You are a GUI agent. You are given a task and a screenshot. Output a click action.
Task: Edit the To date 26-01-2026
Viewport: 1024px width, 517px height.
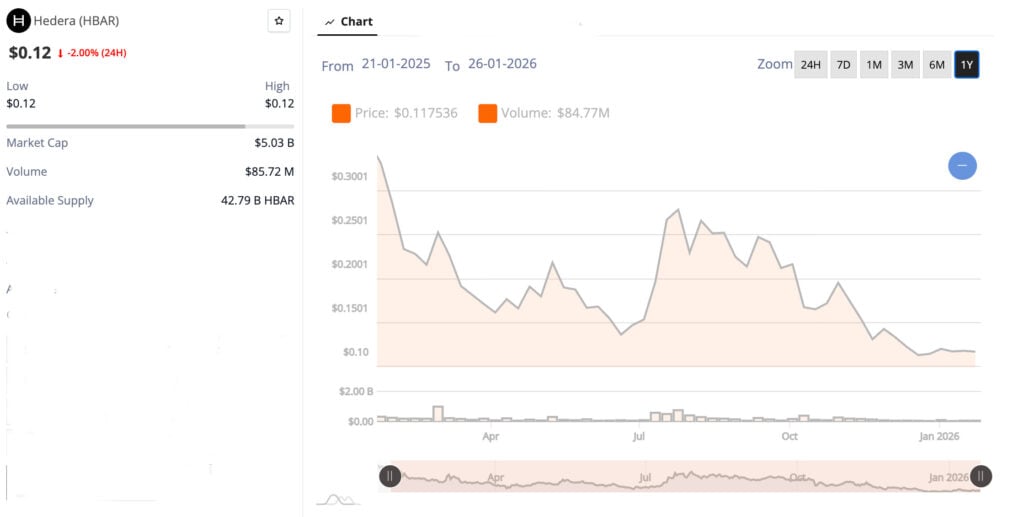502,64
